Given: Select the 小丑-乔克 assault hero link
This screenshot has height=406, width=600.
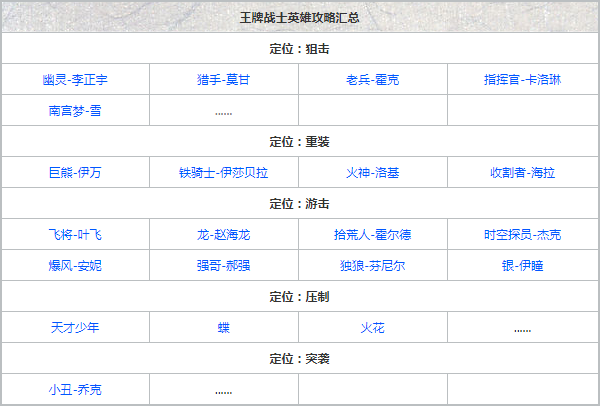Looking at the screenshot, I should point(75,389).
